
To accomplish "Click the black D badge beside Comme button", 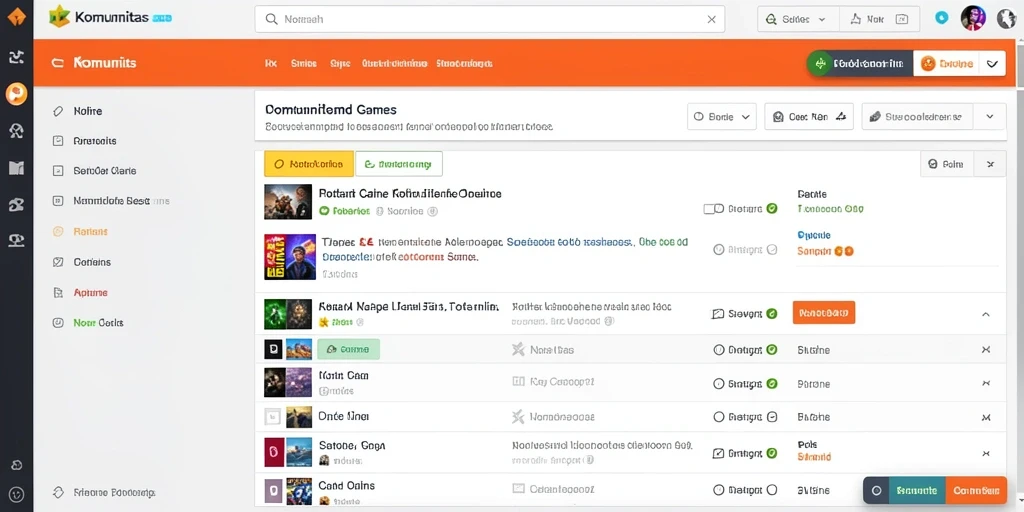I will tap(272, 349).
